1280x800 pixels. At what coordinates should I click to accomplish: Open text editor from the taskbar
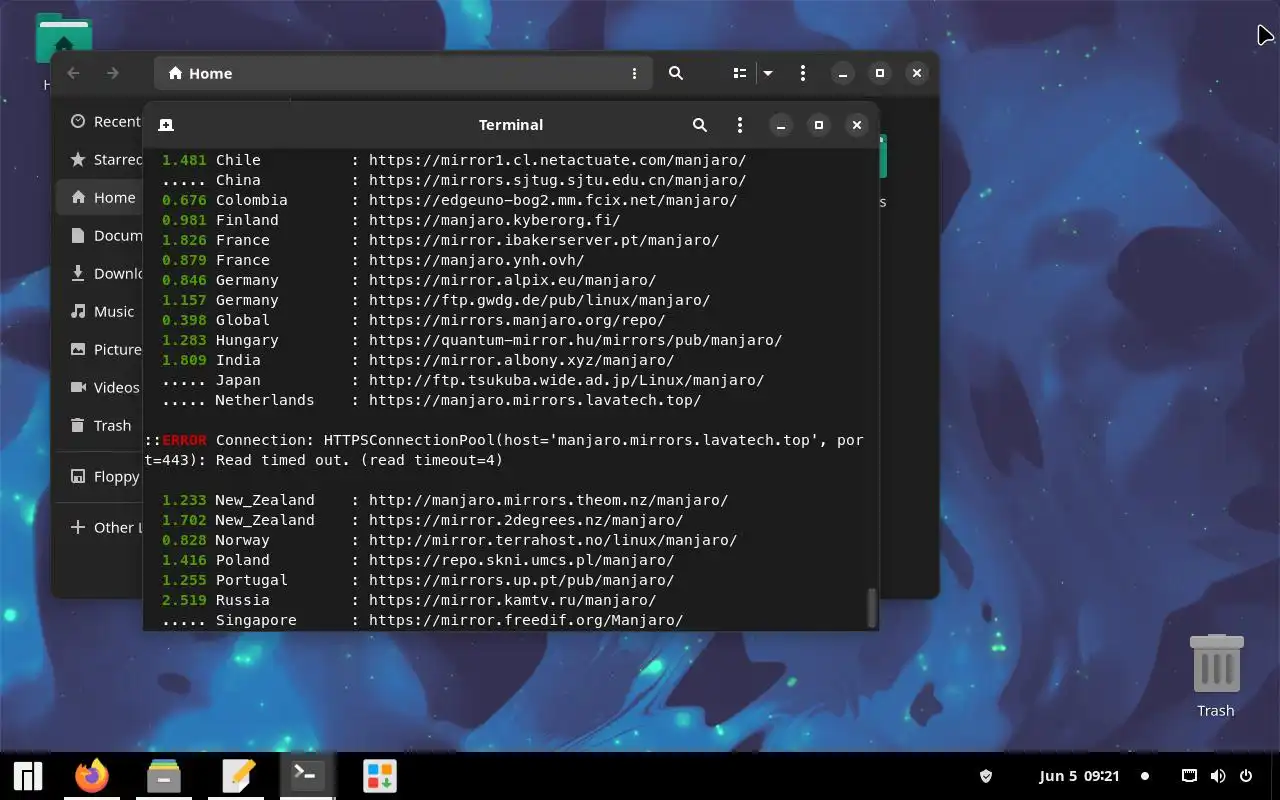pyautogui.click(x=237, y=776)
